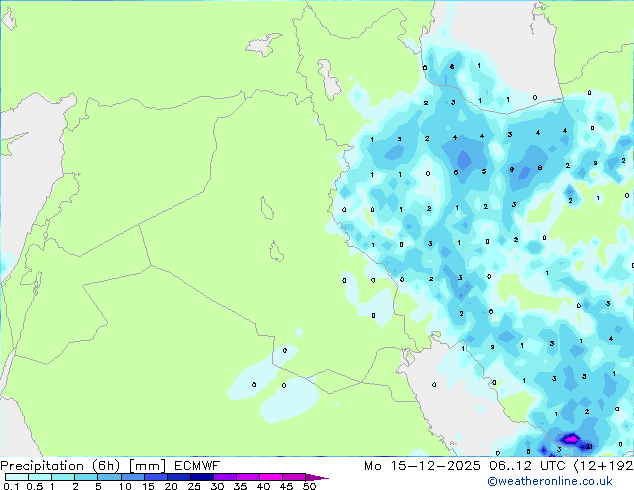Click the '21' value label near the magenta peak
This screenshot has height=490, width=634.
pyautogui.click(x=589, y=446)
